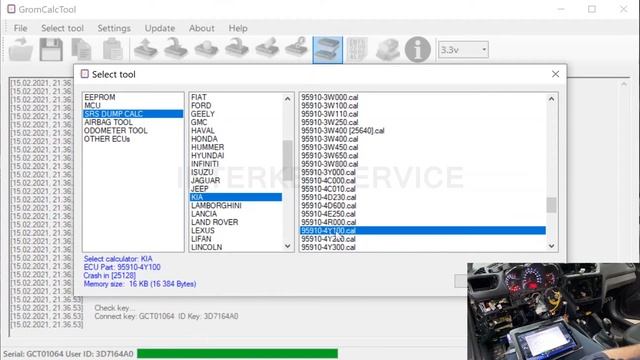Click the highlighted Select tool toolbar icon

click(x=327, y=50)
